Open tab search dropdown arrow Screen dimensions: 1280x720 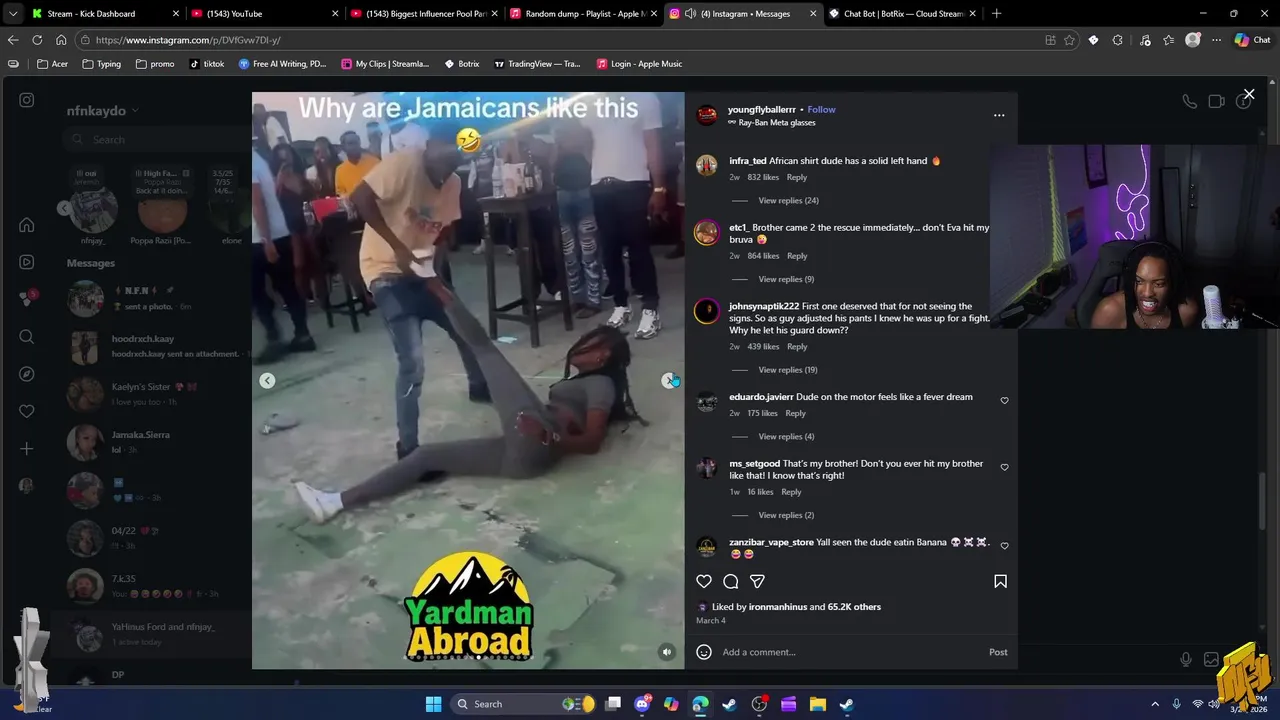pos(12,14)
